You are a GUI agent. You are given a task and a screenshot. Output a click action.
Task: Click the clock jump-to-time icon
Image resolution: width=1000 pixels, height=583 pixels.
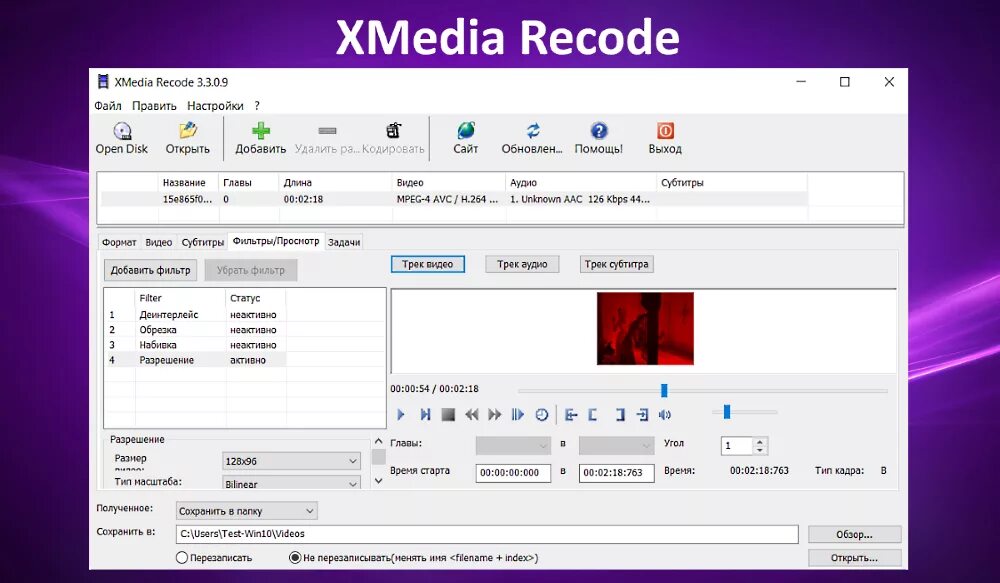pos(541,415)
